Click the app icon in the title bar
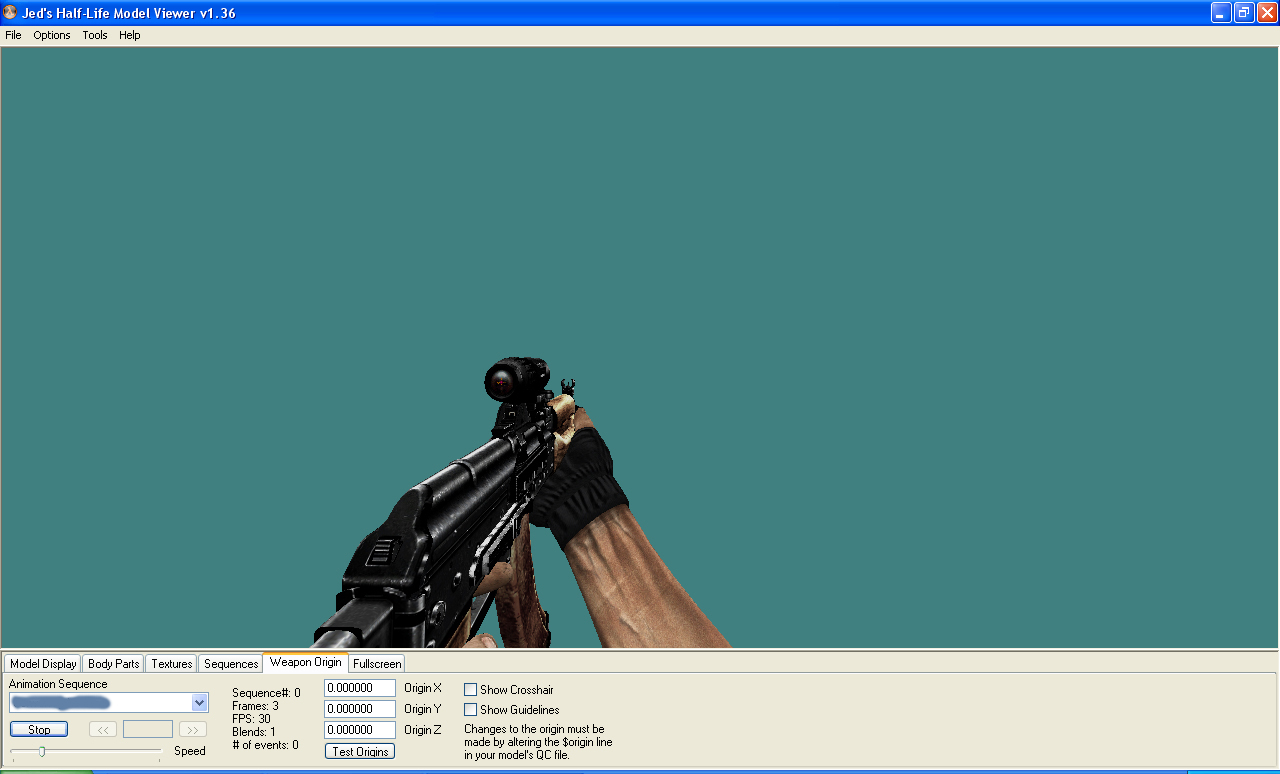 coord(10,13)
